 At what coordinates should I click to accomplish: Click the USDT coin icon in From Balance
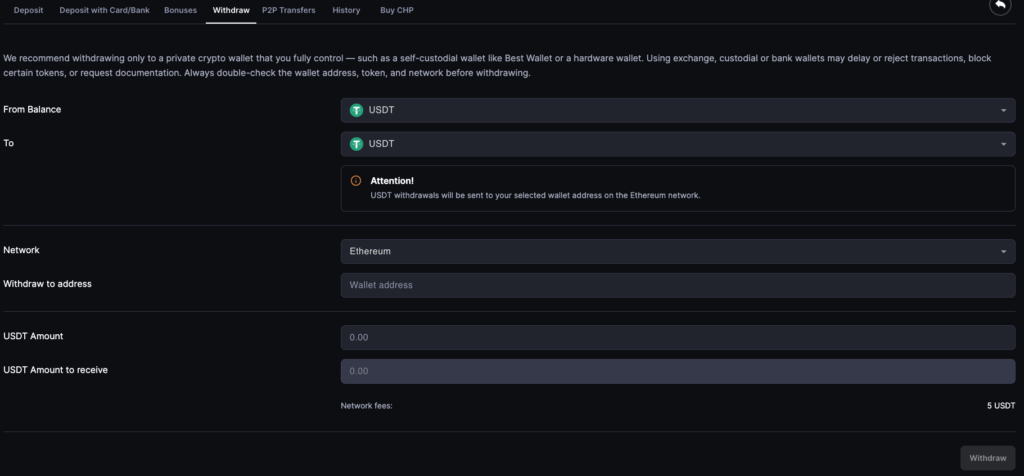point(356,110)
